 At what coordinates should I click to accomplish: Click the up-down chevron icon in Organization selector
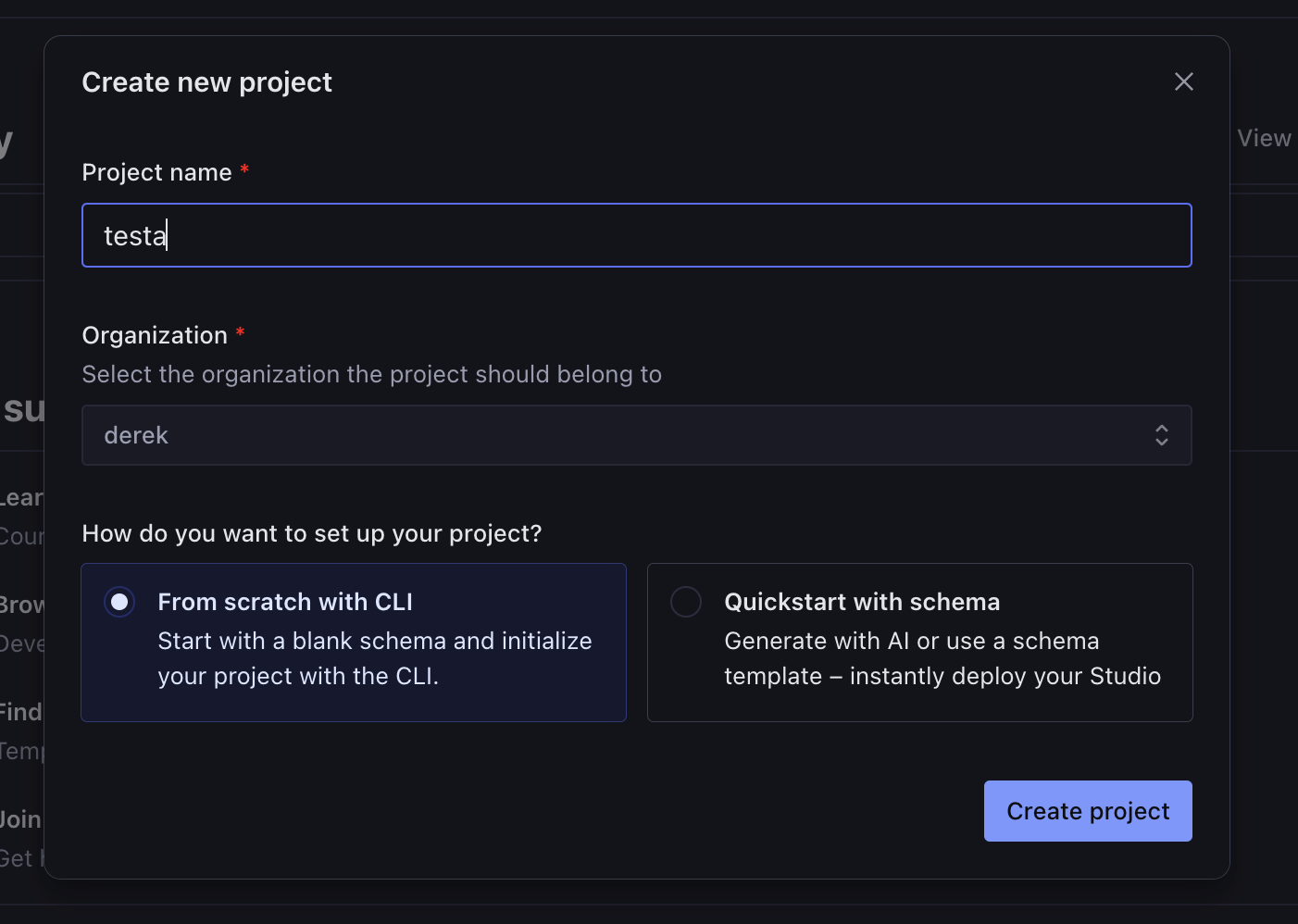[x=1161, y=435]
